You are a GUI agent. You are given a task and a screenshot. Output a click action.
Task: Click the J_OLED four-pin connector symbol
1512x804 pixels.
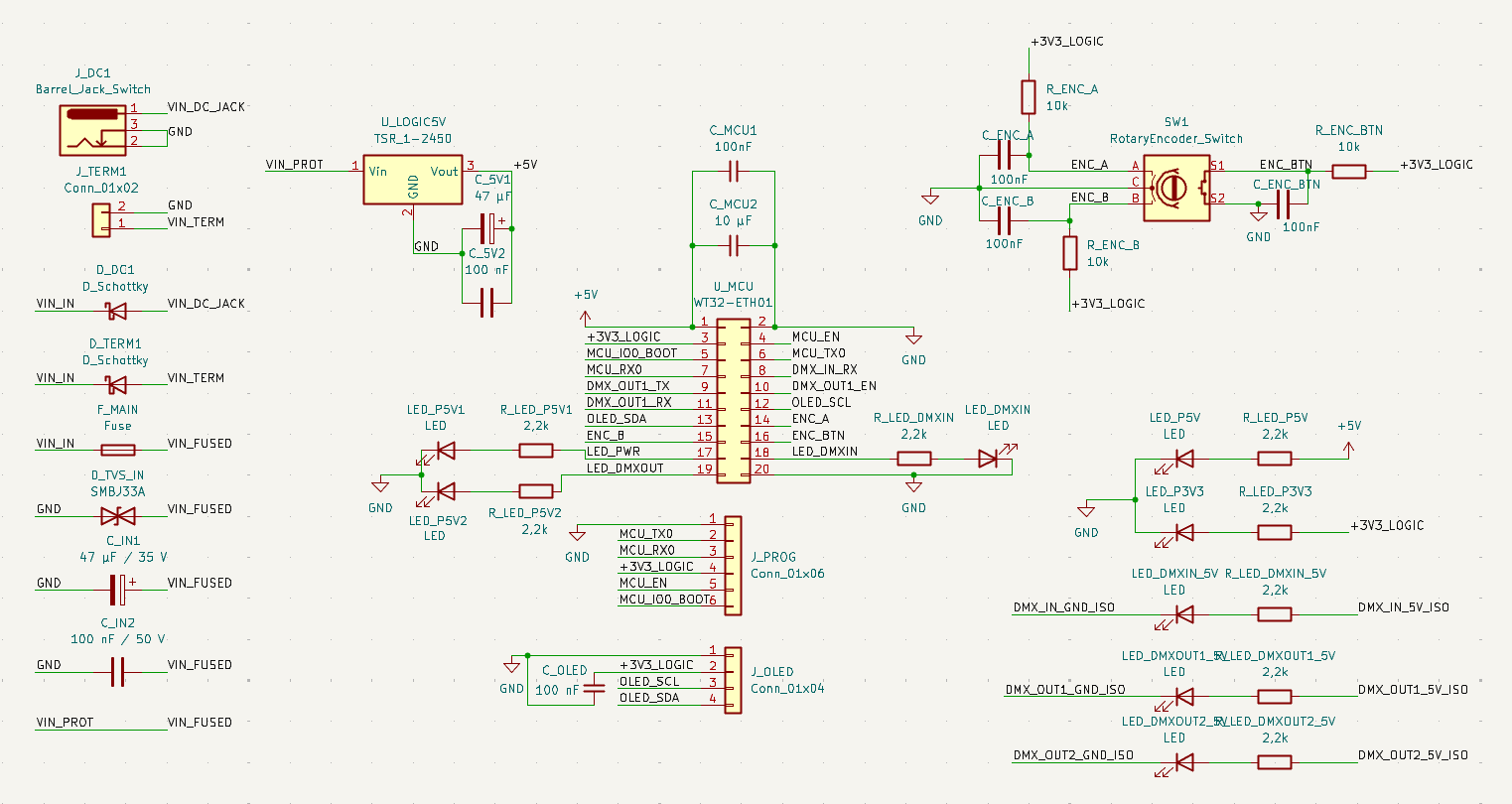(733, 681)
